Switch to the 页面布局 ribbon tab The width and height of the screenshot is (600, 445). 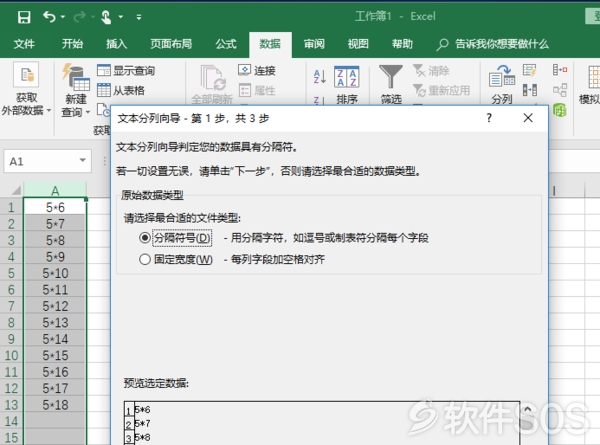click(x=171, y=44)
